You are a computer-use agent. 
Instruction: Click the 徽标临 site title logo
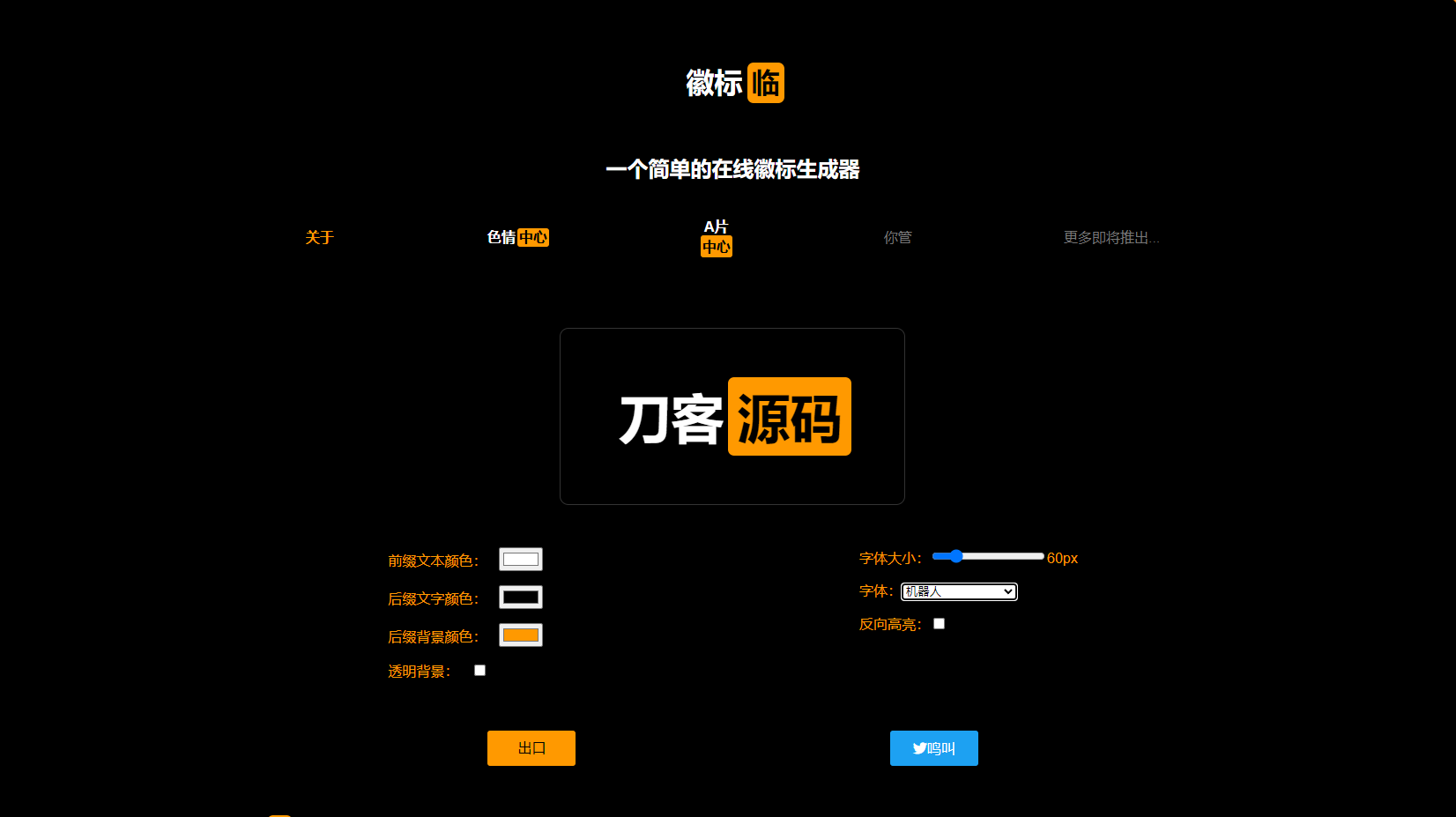point(734,82)
